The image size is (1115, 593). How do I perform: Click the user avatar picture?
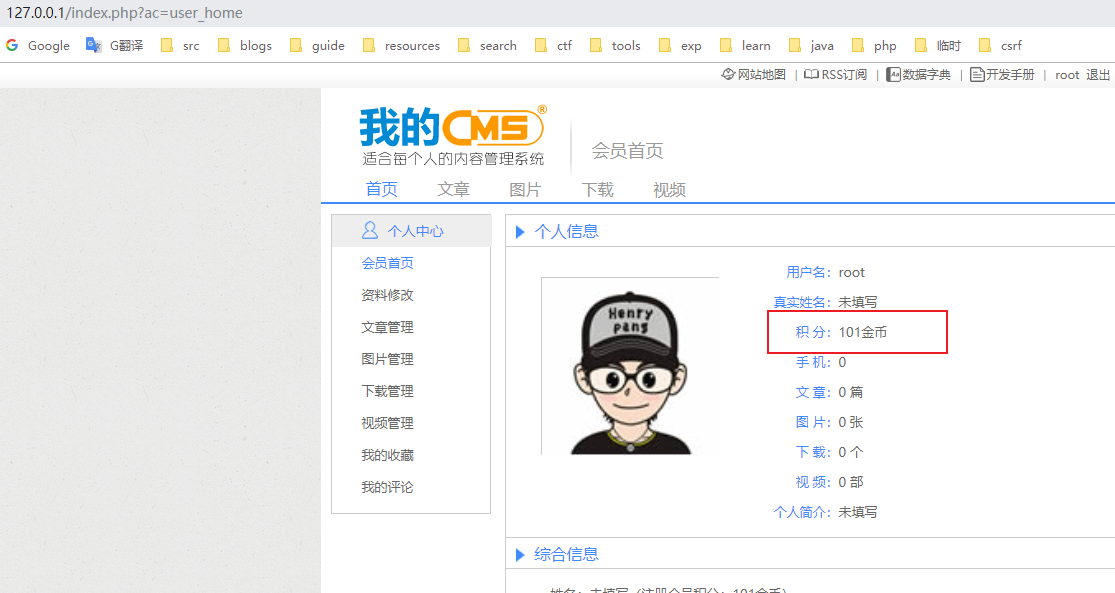[630, 367]
